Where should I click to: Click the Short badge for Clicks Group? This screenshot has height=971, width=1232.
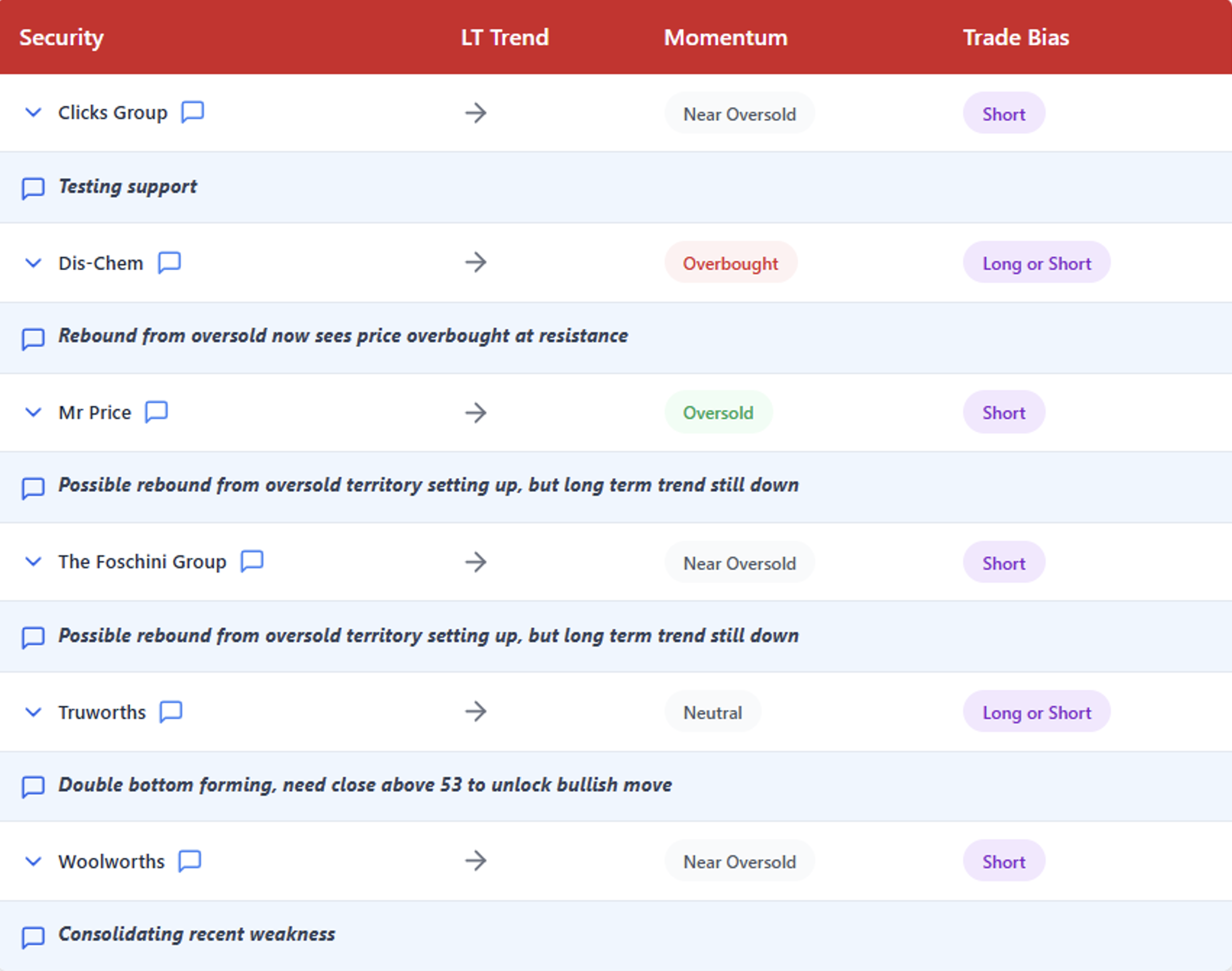pos(1003,113)
